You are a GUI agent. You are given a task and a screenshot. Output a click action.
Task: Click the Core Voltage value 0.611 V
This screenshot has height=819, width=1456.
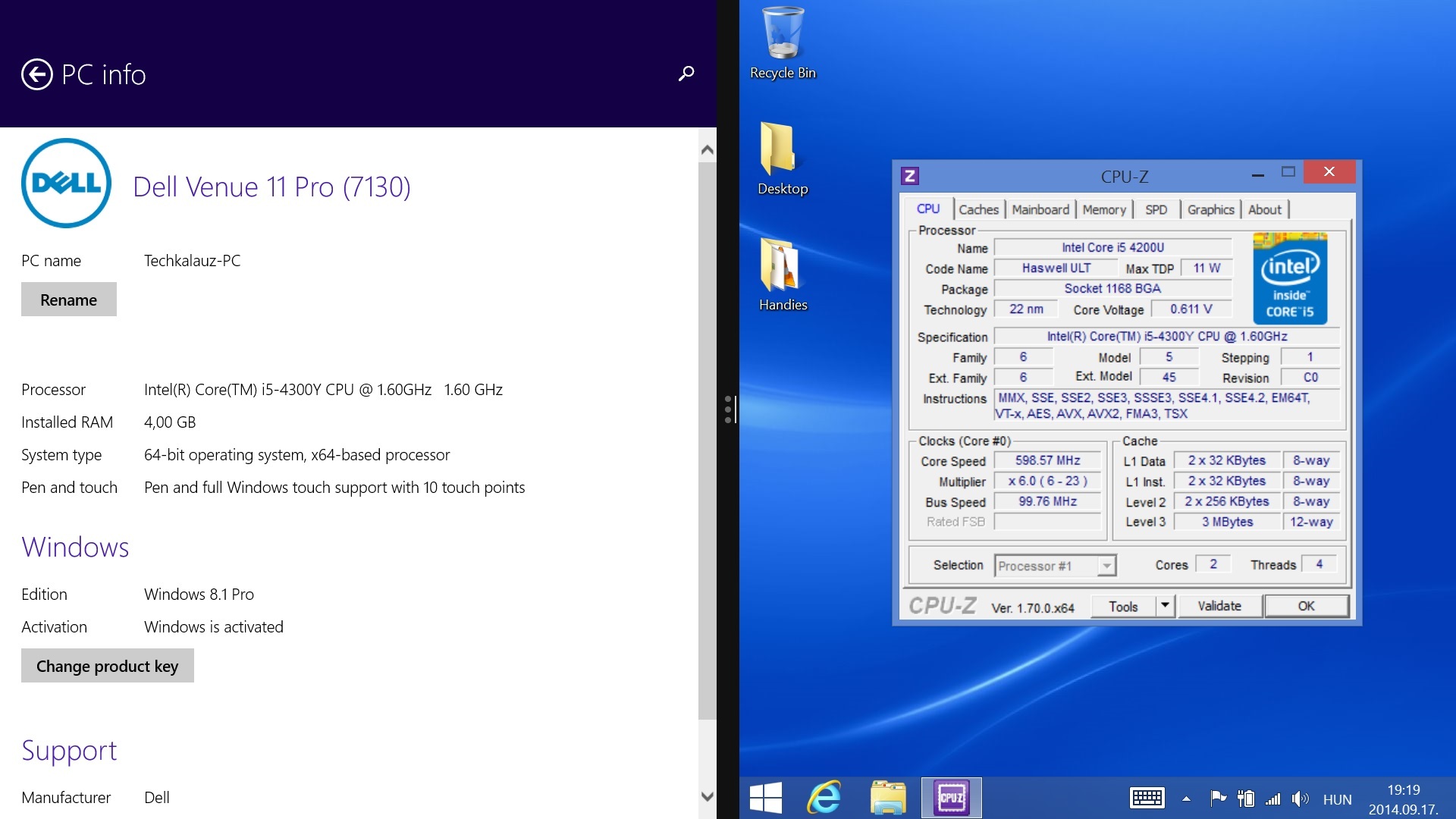point(1191,309)
